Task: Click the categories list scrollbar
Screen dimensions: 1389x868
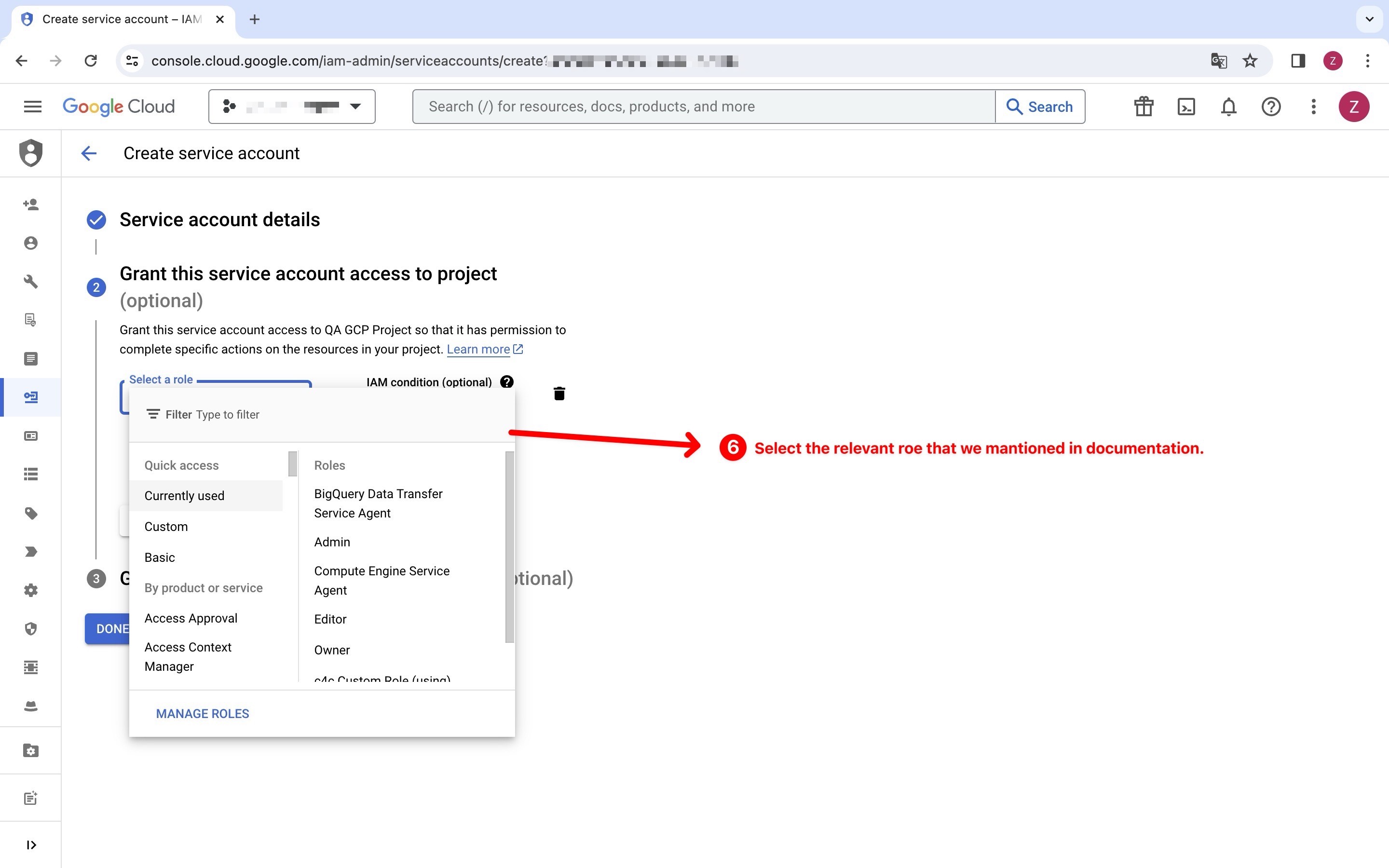Action: coord(293,464)
